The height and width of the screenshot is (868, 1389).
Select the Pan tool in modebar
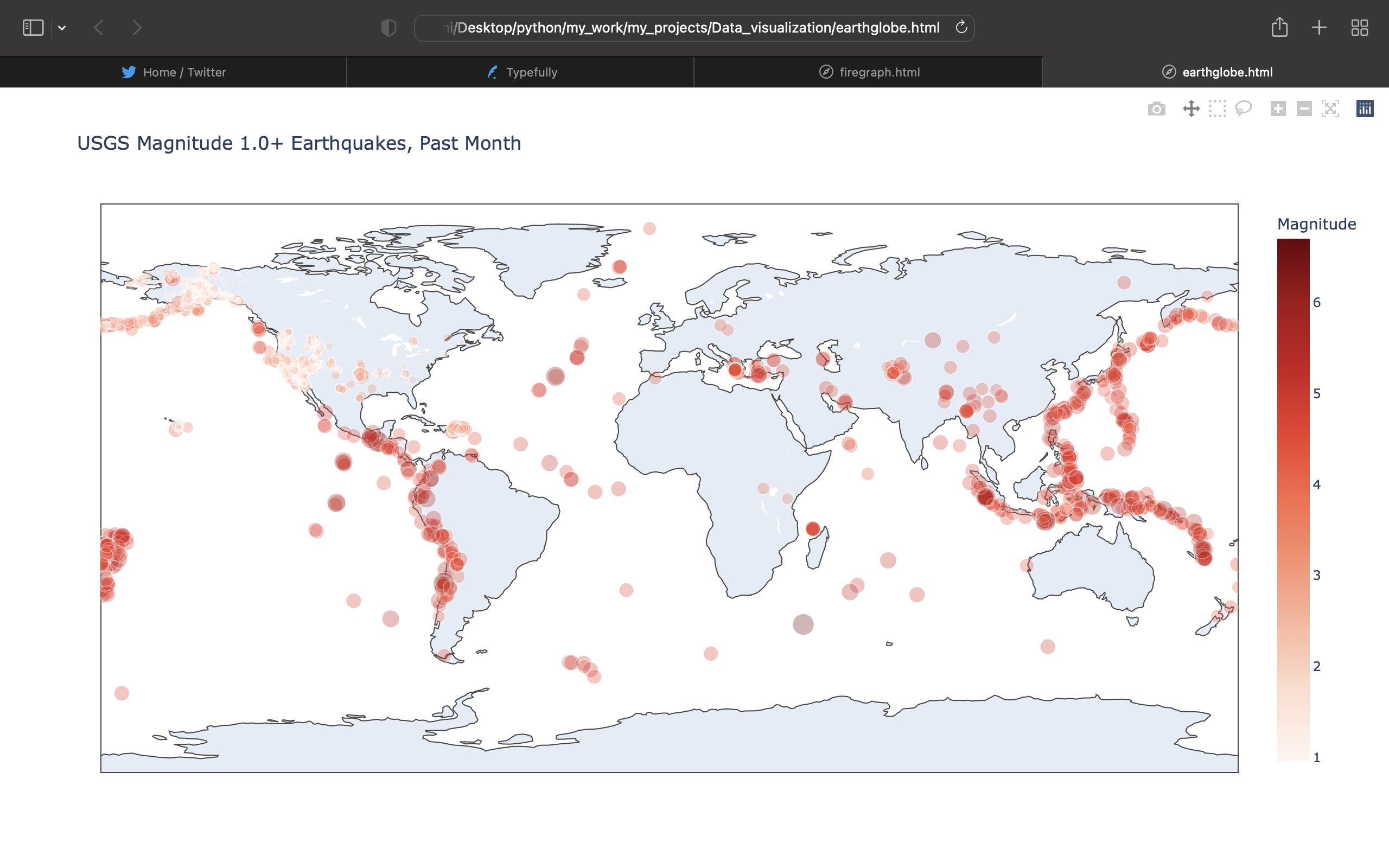1191,108
